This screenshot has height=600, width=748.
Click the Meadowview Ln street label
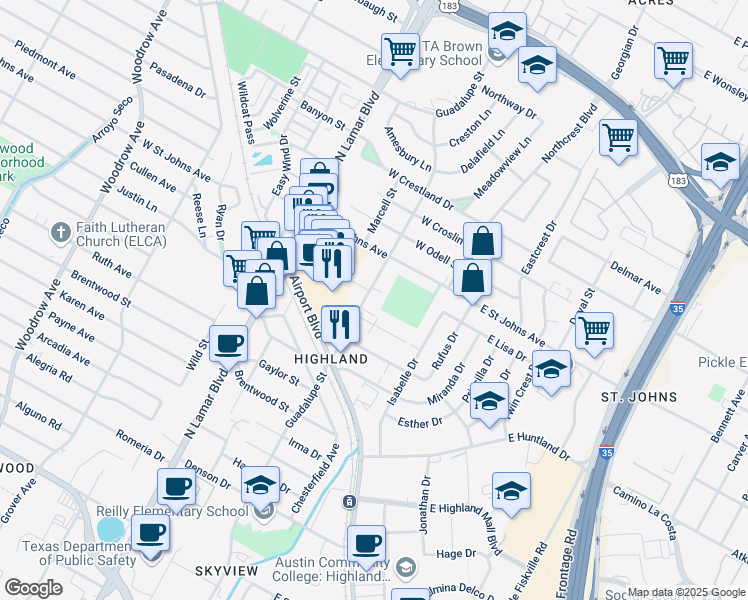502,168
